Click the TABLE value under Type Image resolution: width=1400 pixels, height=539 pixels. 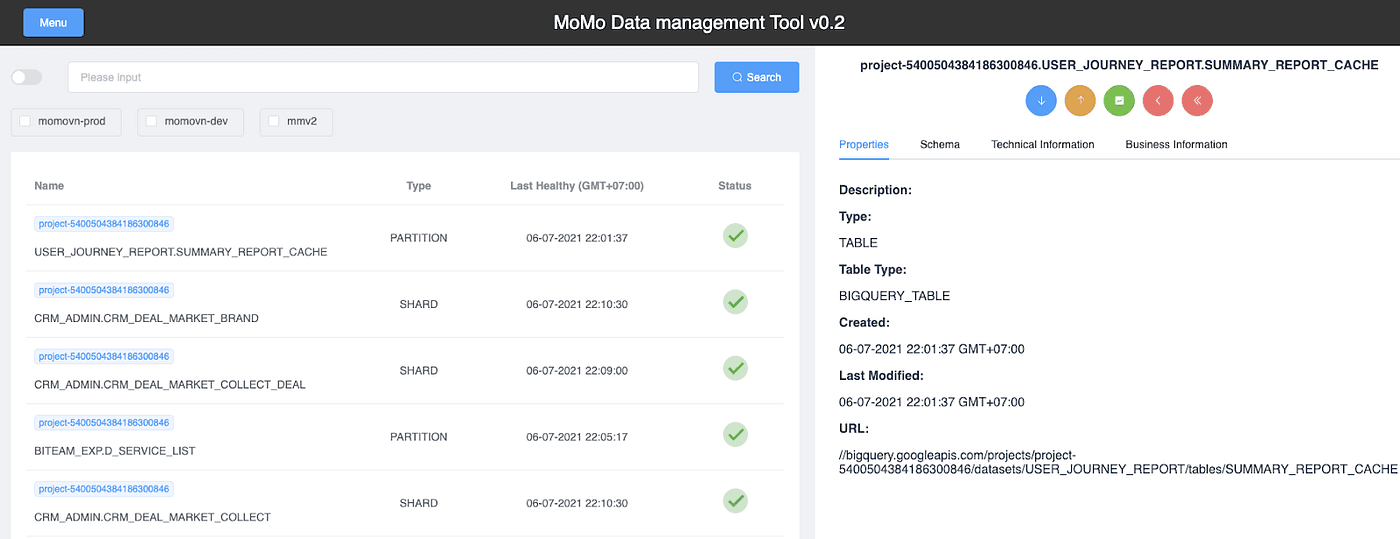(x=858, y=243)
